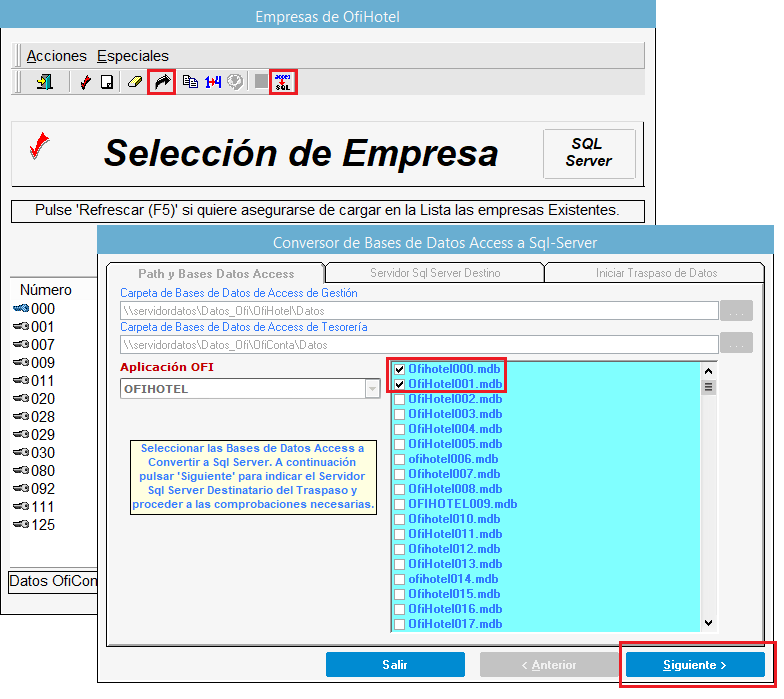Click the copy documents toolbar icon
This screenshot has height=699, width=784.
(x=190, y=82)
